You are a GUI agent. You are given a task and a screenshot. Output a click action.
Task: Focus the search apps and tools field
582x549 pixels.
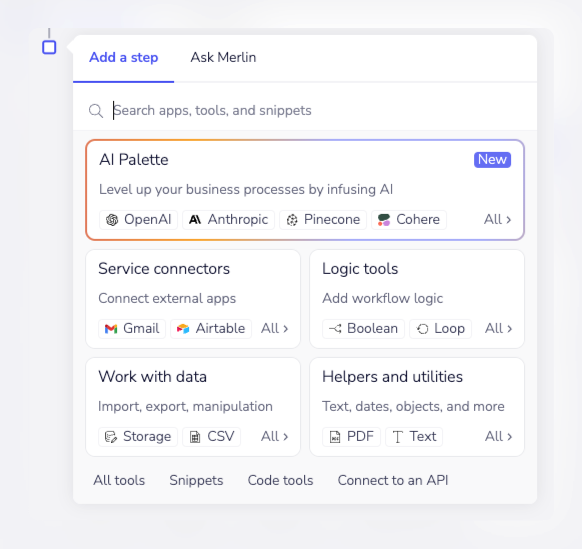click(305, 111)
